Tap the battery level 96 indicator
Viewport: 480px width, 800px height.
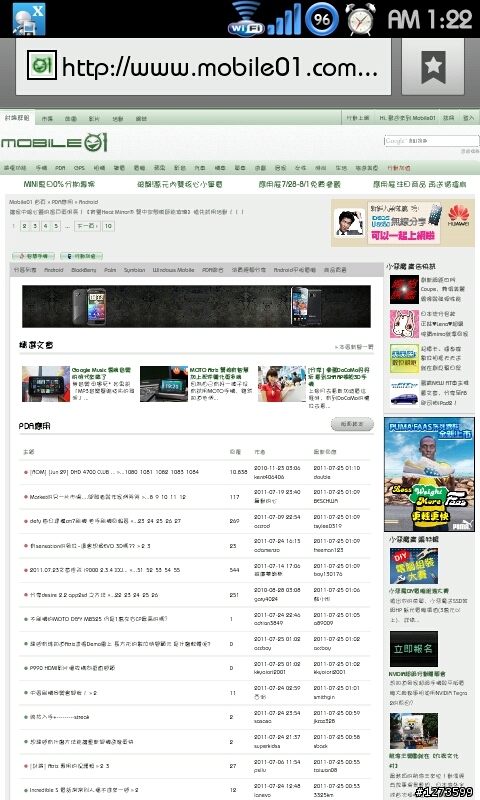321,19
